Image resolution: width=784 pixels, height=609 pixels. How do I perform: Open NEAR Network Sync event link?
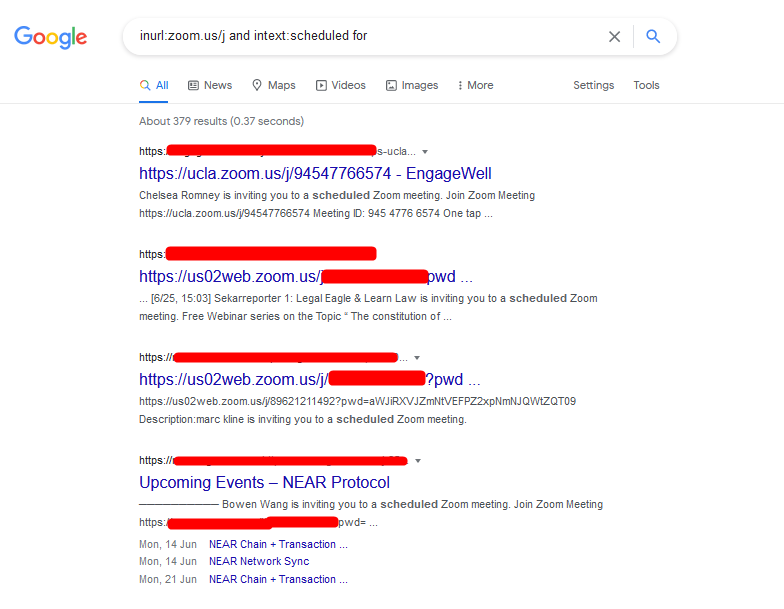point(259,562)
